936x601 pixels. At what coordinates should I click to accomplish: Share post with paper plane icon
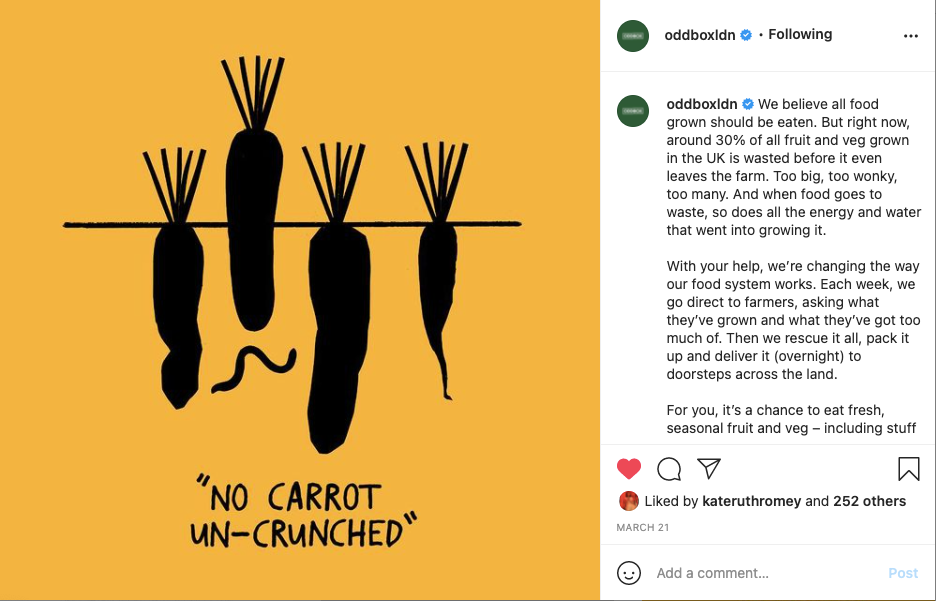point(709,469)
